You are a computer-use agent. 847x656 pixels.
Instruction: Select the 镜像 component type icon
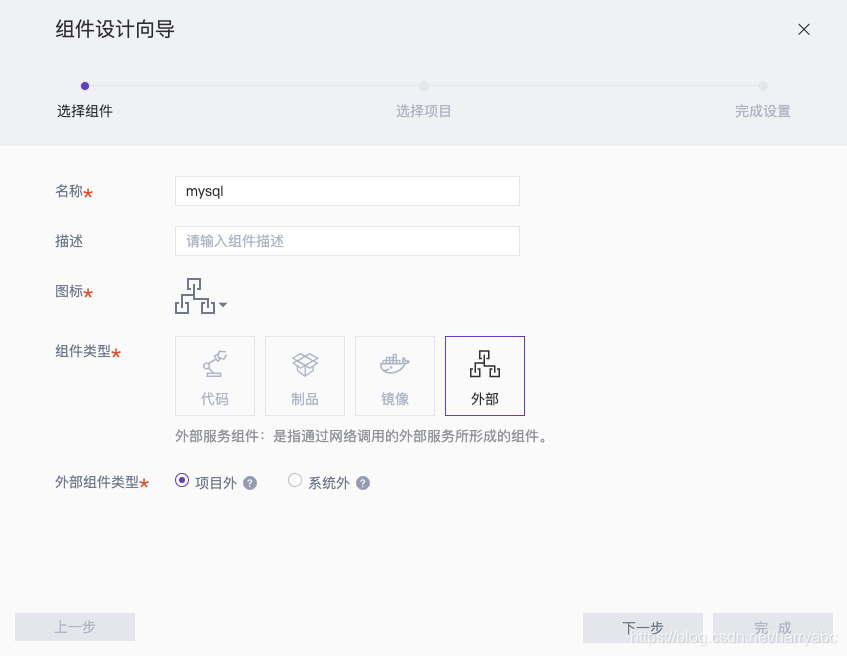click(x=394, y=375)
